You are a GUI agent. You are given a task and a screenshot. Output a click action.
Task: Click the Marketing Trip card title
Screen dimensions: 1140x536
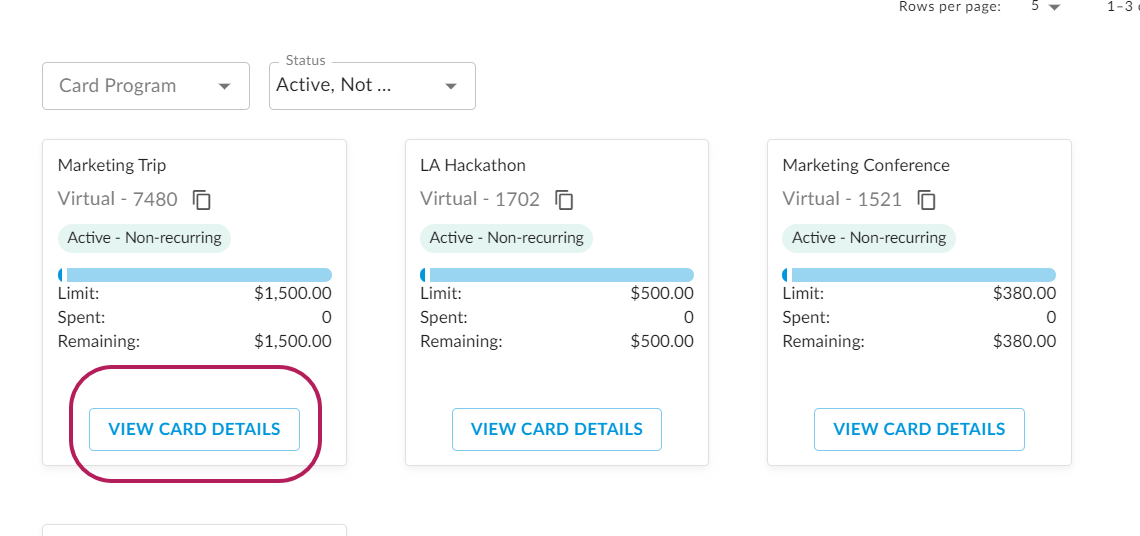click(x=112, y=165)
